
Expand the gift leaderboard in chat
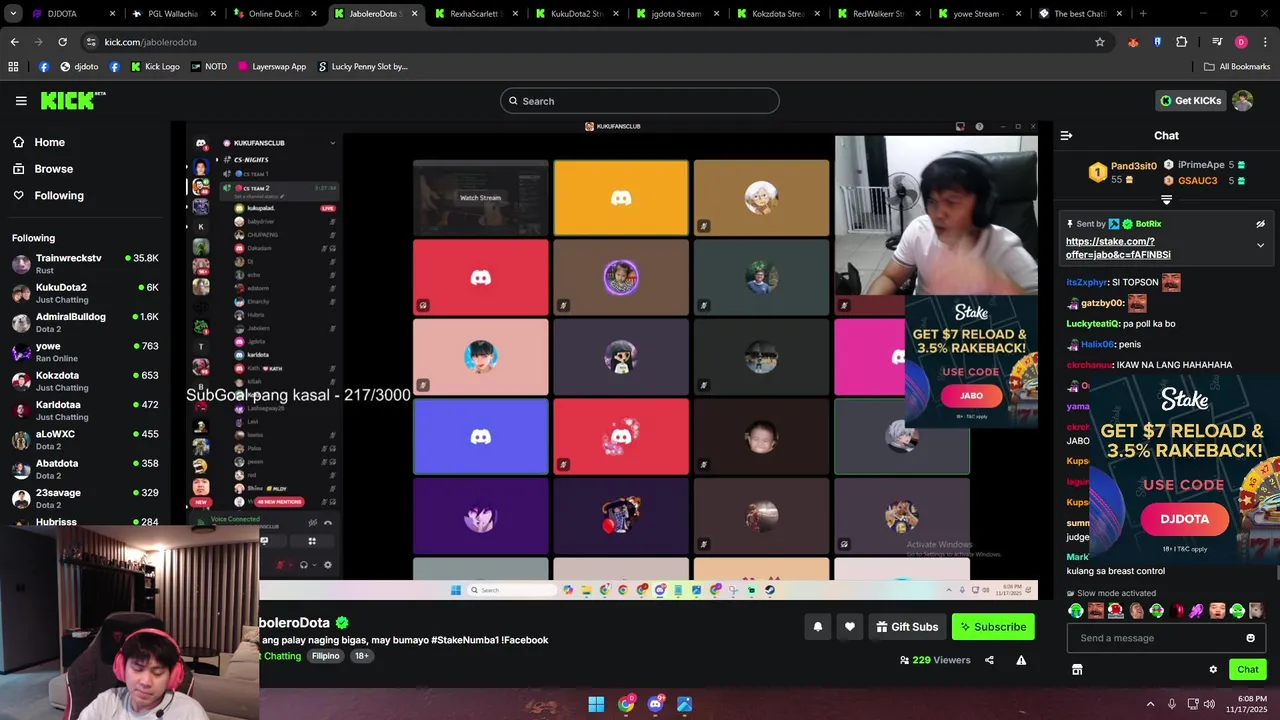pos(1166,200)
